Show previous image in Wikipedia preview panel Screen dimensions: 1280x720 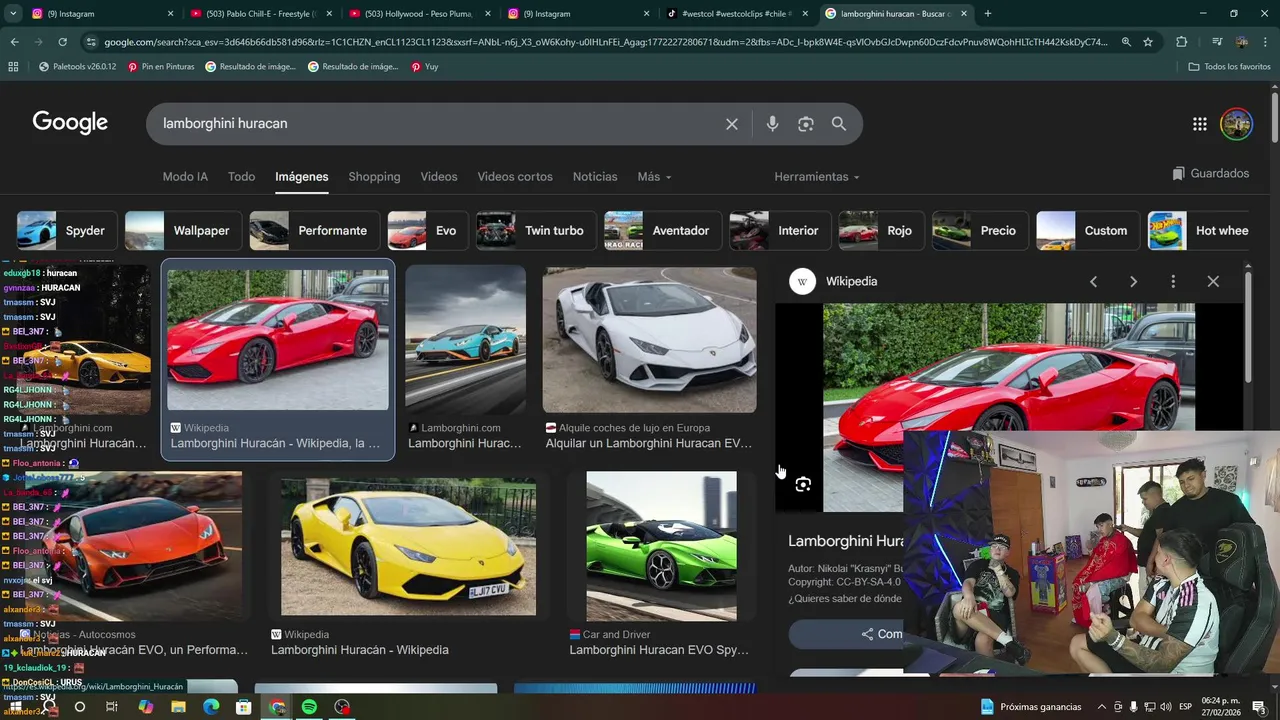pos(1093,282)
